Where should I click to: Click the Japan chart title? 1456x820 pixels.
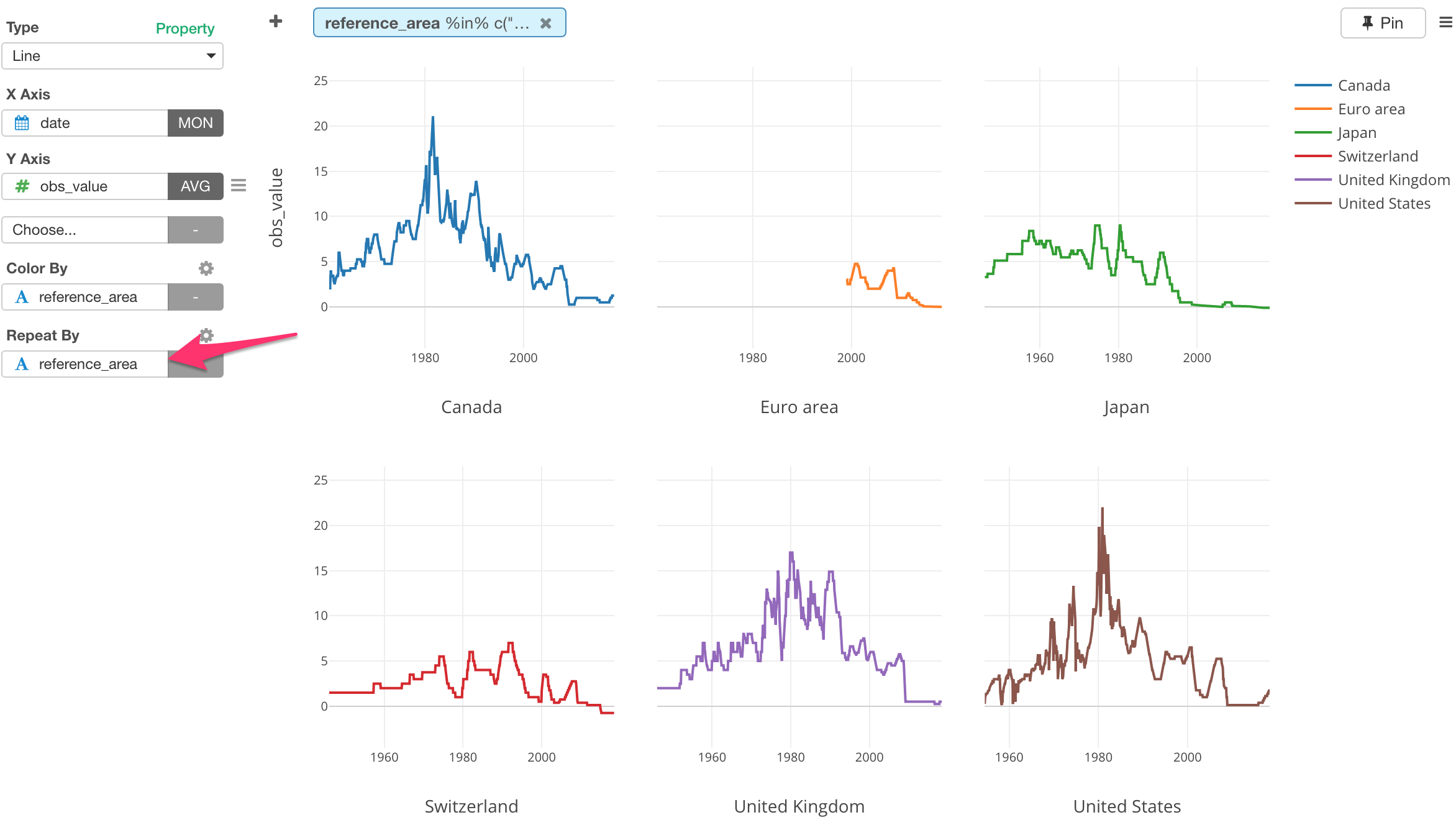pos(1126,407)
